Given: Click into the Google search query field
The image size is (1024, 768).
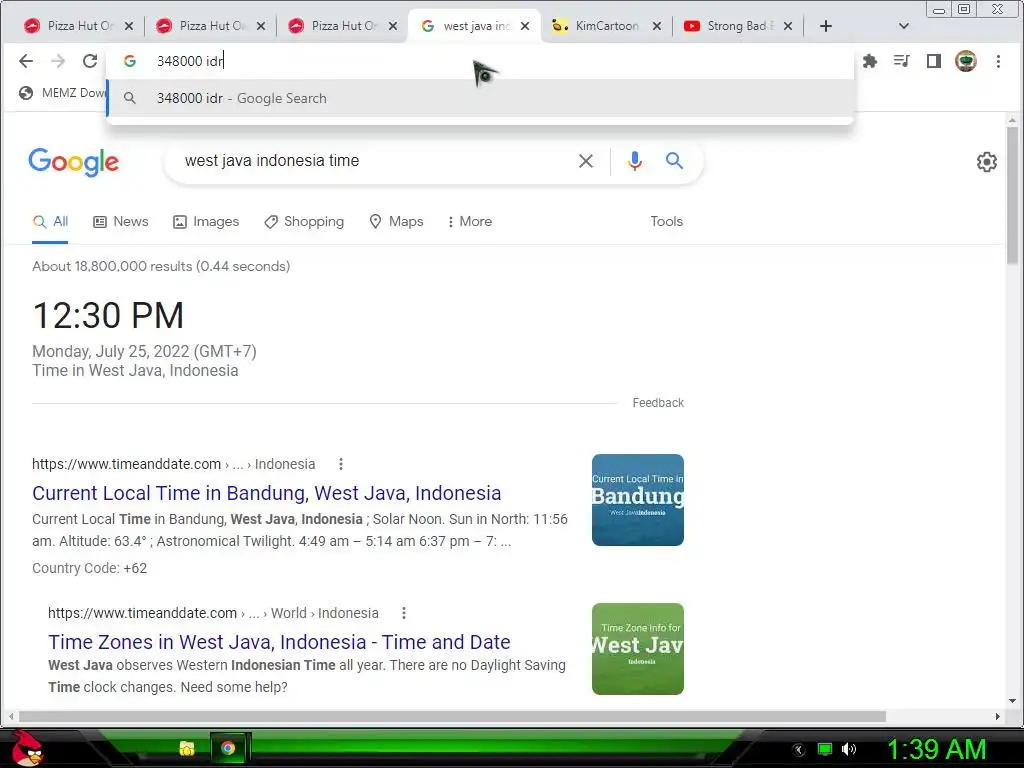Looking at the screenshot, I should click(x=372, y=161).
